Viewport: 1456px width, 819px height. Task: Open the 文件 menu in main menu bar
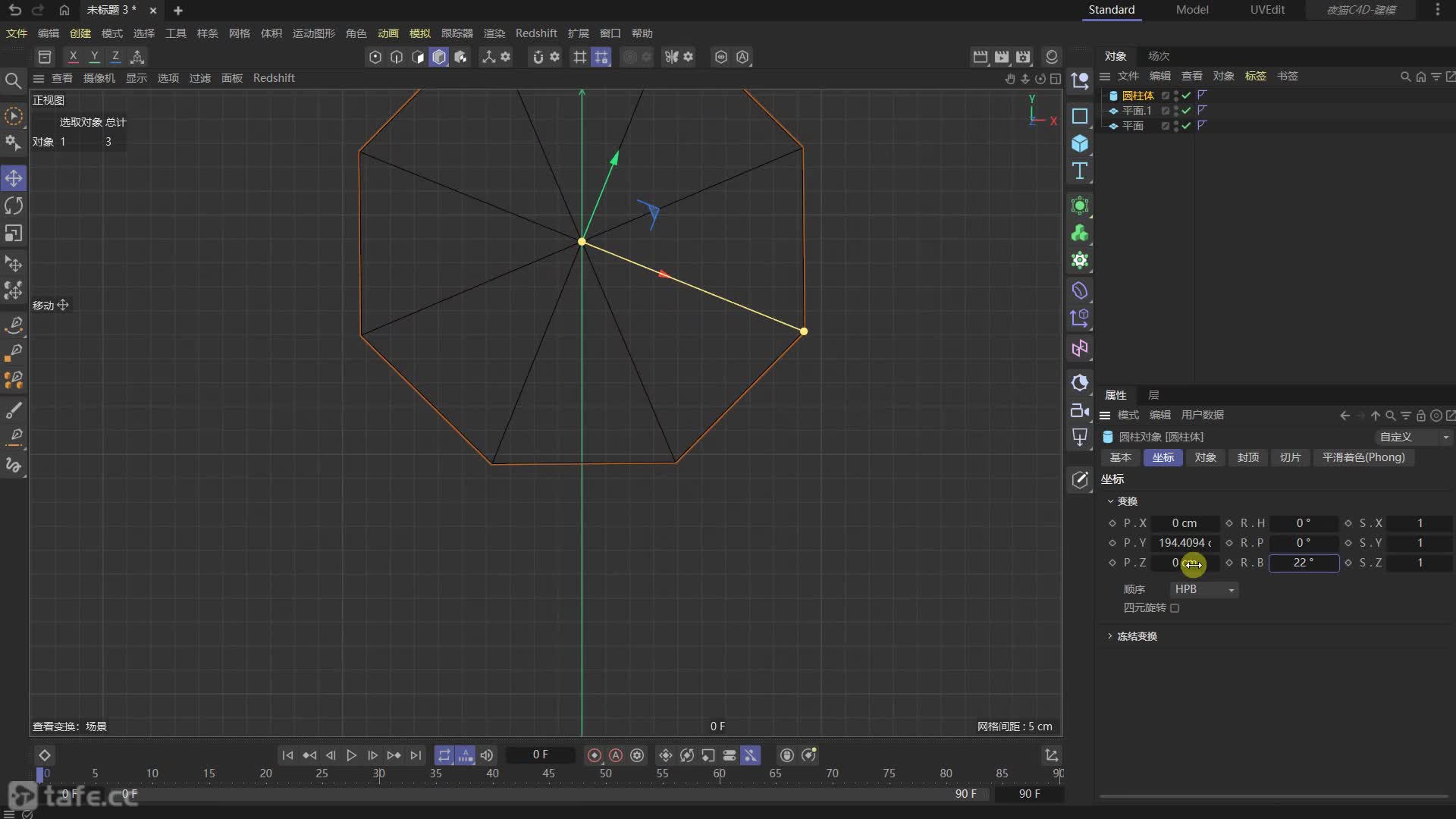tap(17, 33)
